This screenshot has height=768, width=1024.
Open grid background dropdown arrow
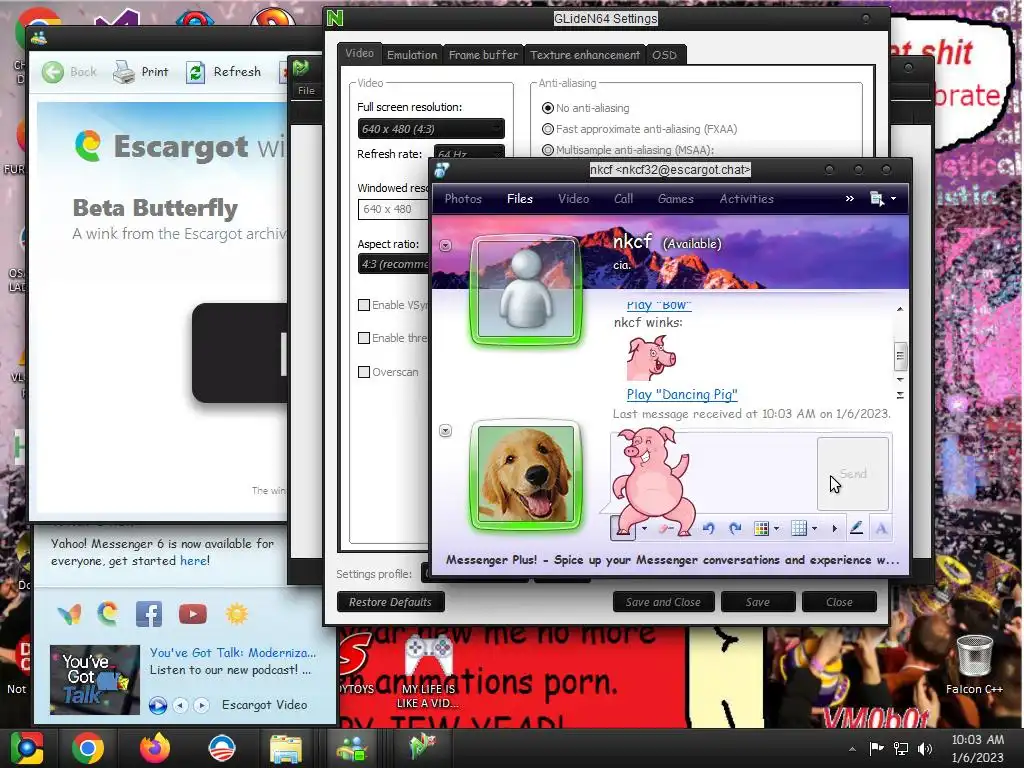[814, 528]
